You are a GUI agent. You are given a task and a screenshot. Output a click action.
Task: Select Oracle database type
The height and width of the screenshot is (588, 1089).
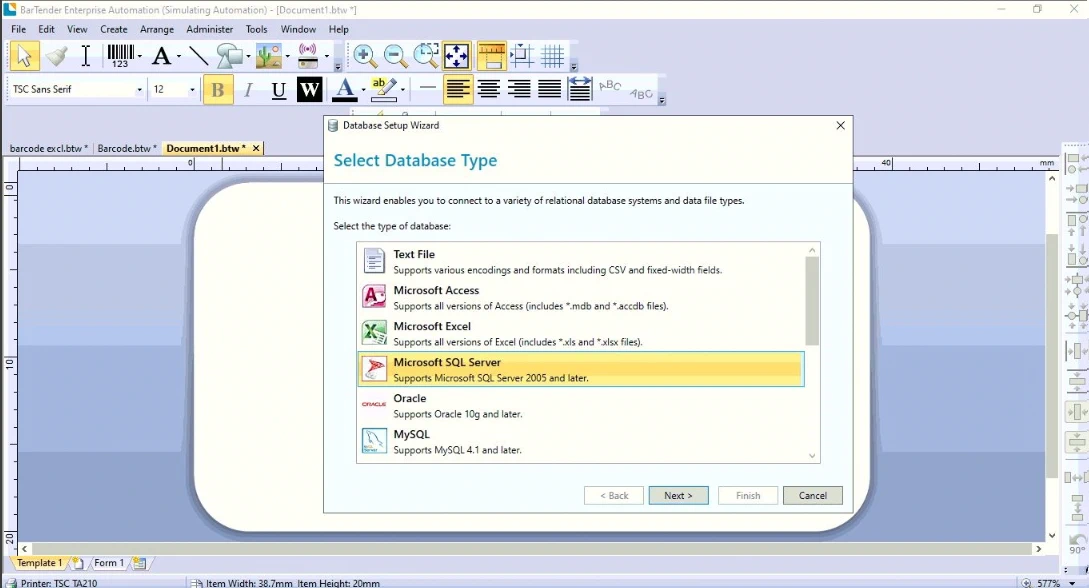(581, 405)
